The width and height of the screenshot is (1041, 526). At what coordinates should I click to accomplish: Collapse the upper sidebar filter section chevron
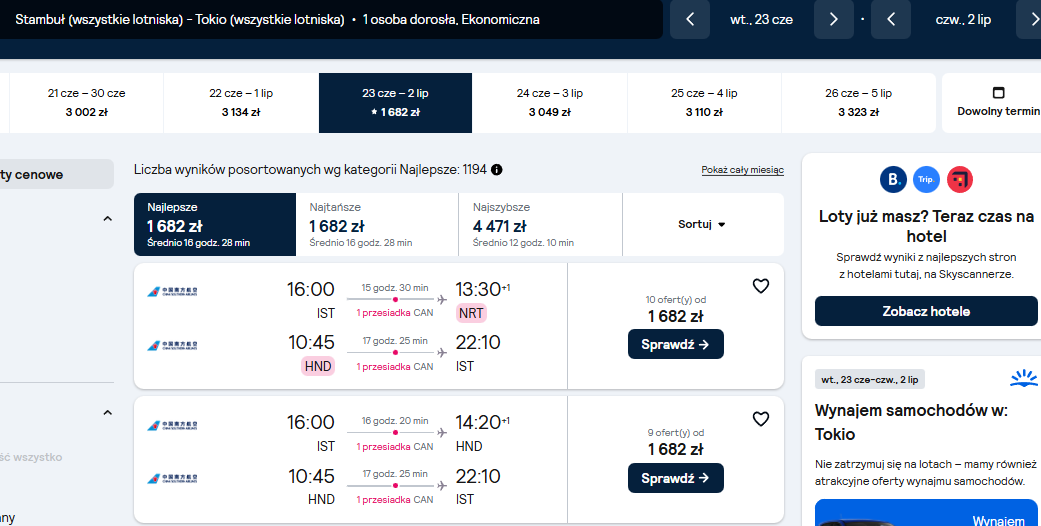108,219
